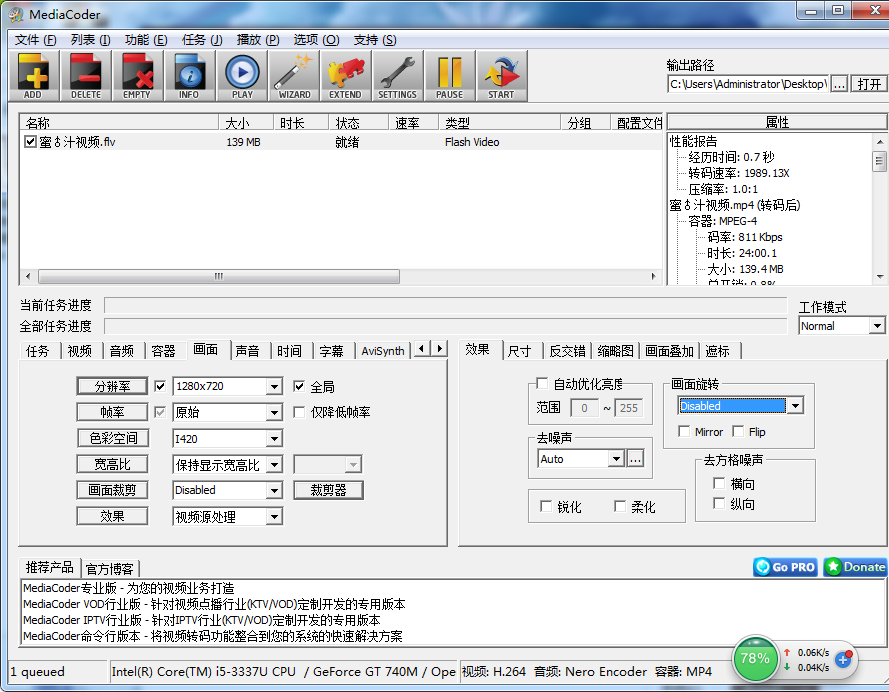Click the Donate badge
Image resolution: width=889 pixels, height=692 pixels.
point(855,567)
